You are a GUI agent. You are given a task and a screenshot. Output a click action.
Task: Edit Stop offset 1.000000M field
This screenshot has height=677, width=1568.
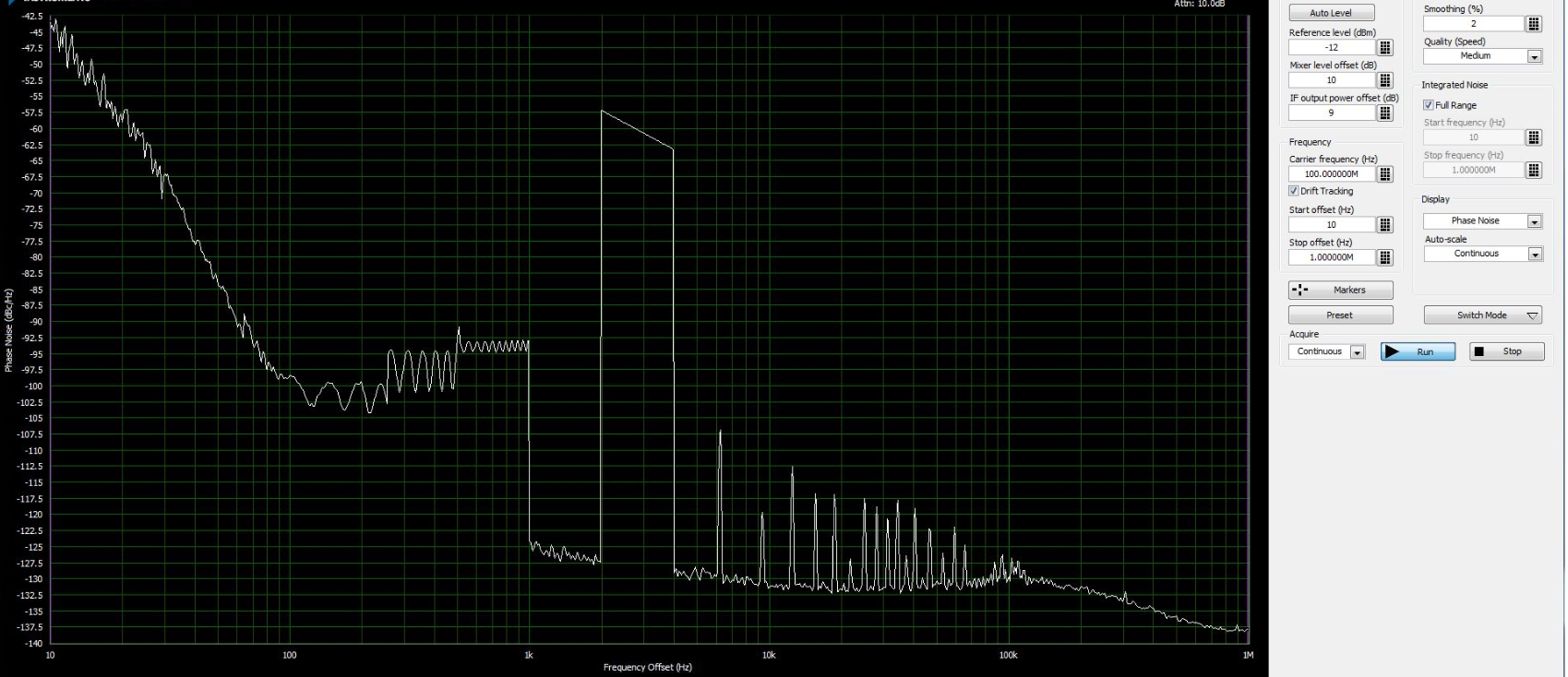(1332, 257)
